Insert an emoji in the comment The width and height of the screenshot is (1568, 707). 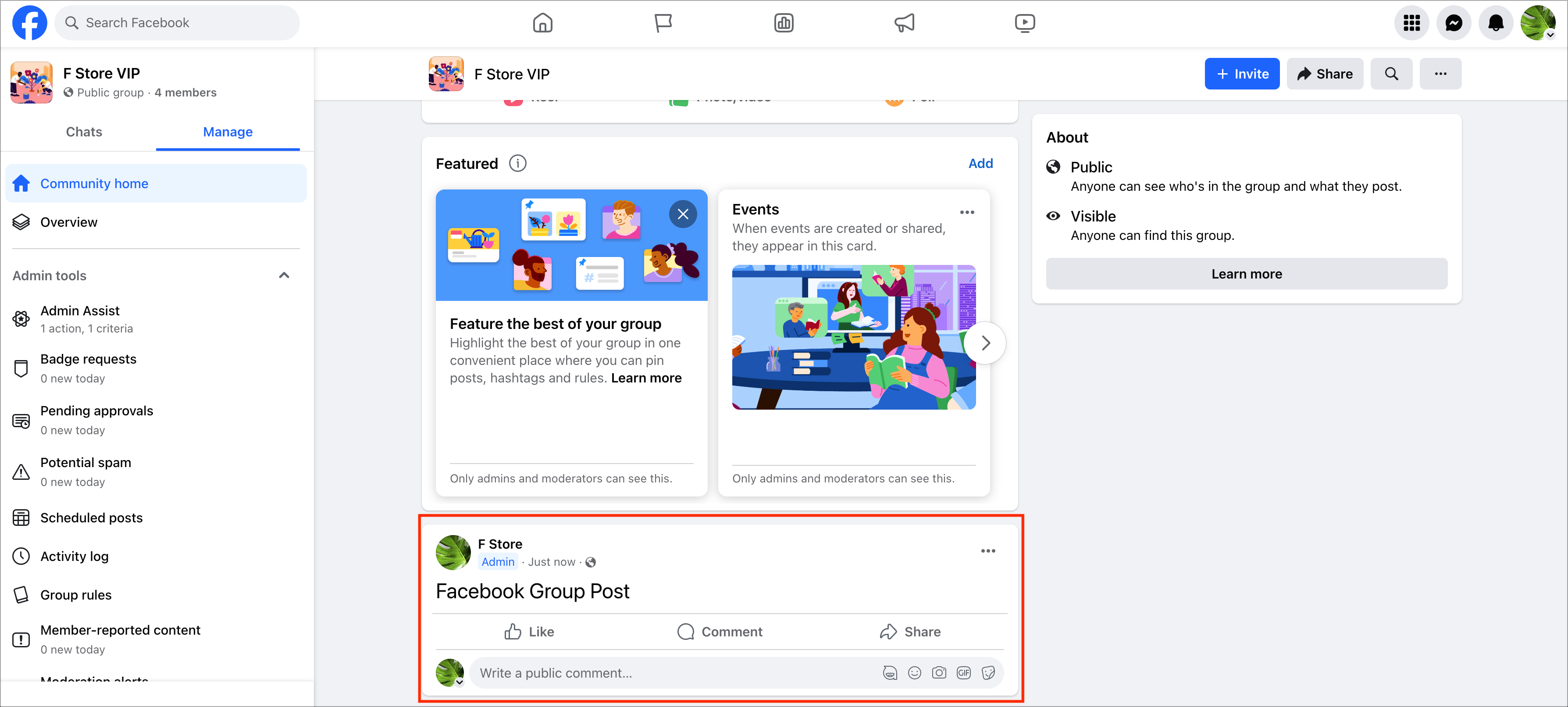[914, 672]
